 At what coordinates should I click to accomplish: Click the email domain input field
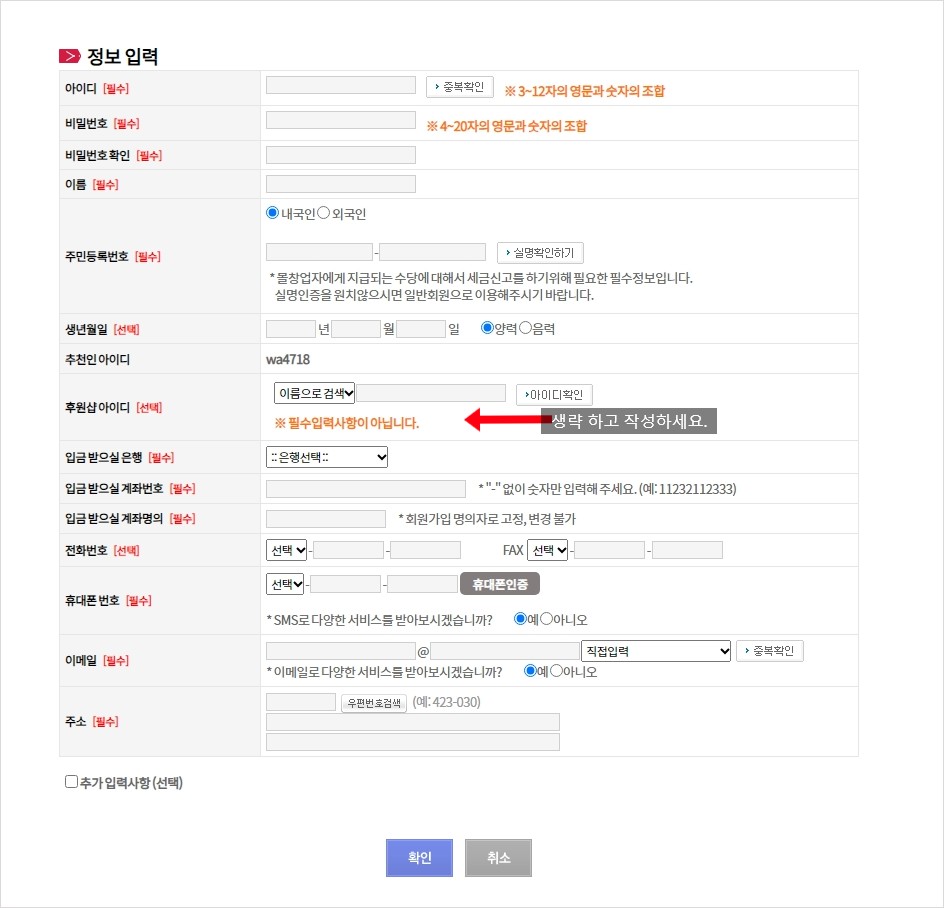point(505,651)
